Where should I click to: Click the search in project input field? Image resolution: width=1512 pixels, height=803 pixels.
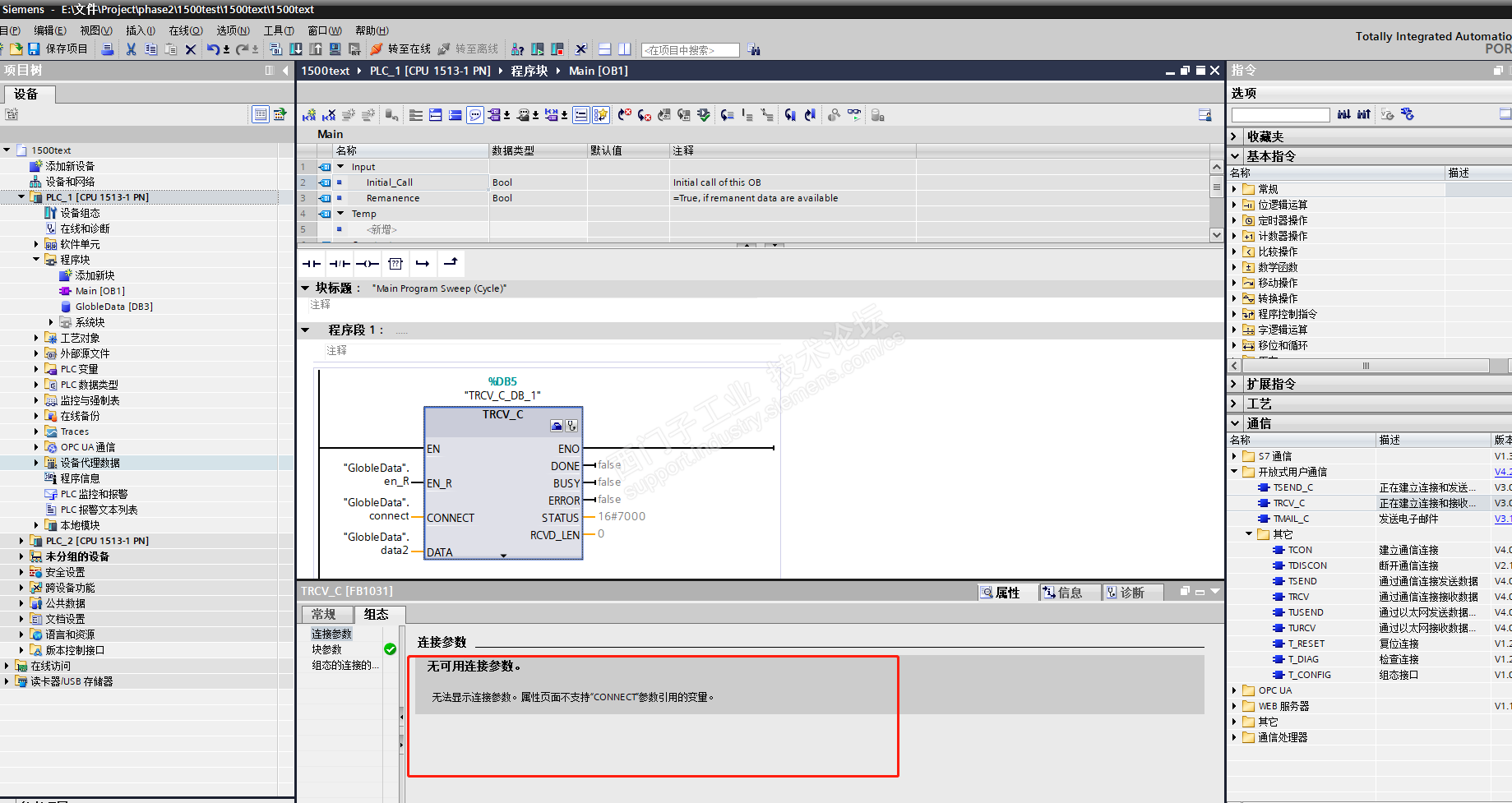(690, 50)
